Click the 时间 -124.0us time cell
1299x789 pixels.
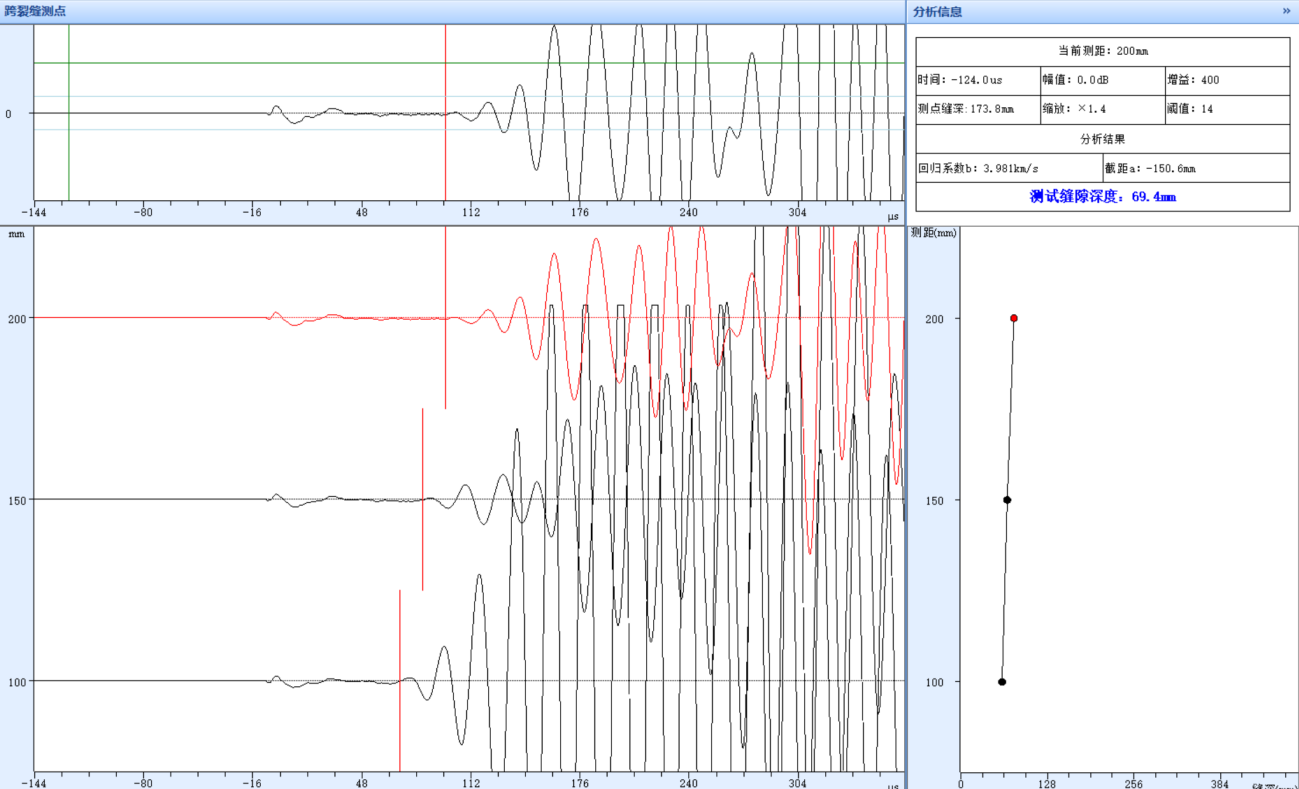click(x=977, y=80)
